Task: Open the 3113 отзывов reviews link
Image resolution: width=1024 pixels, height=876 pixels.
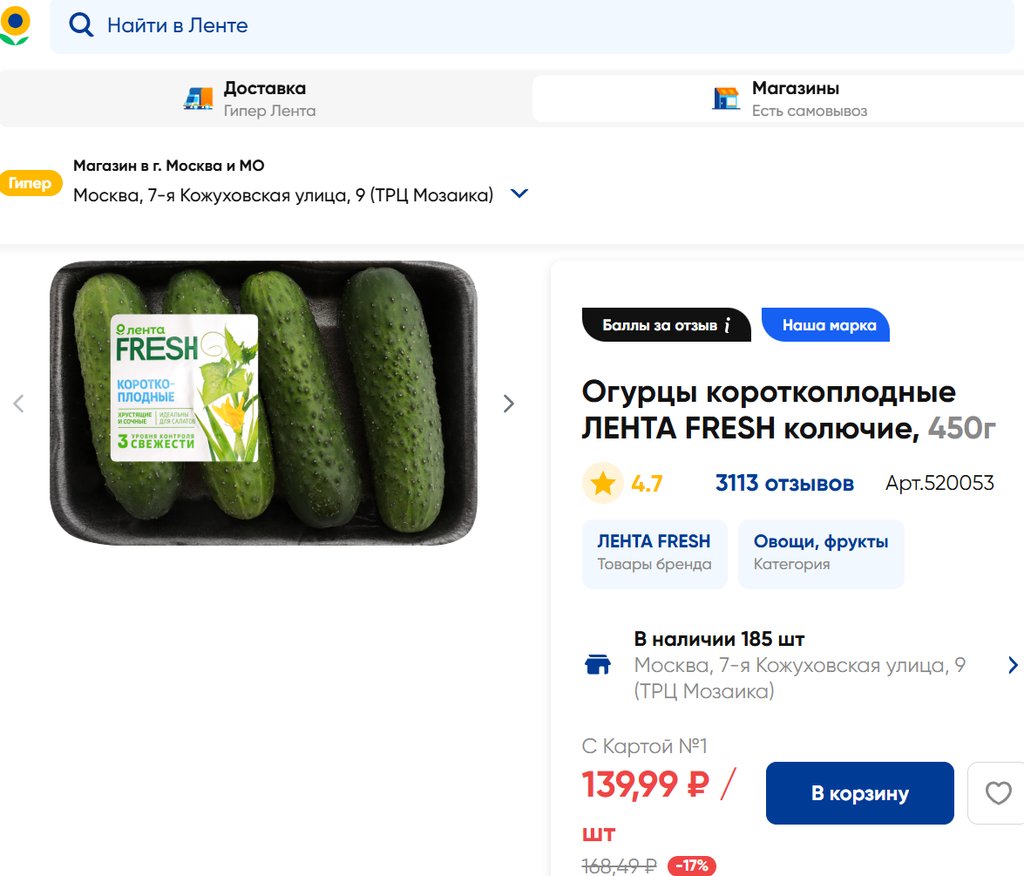Action: (x=784, y=484)
